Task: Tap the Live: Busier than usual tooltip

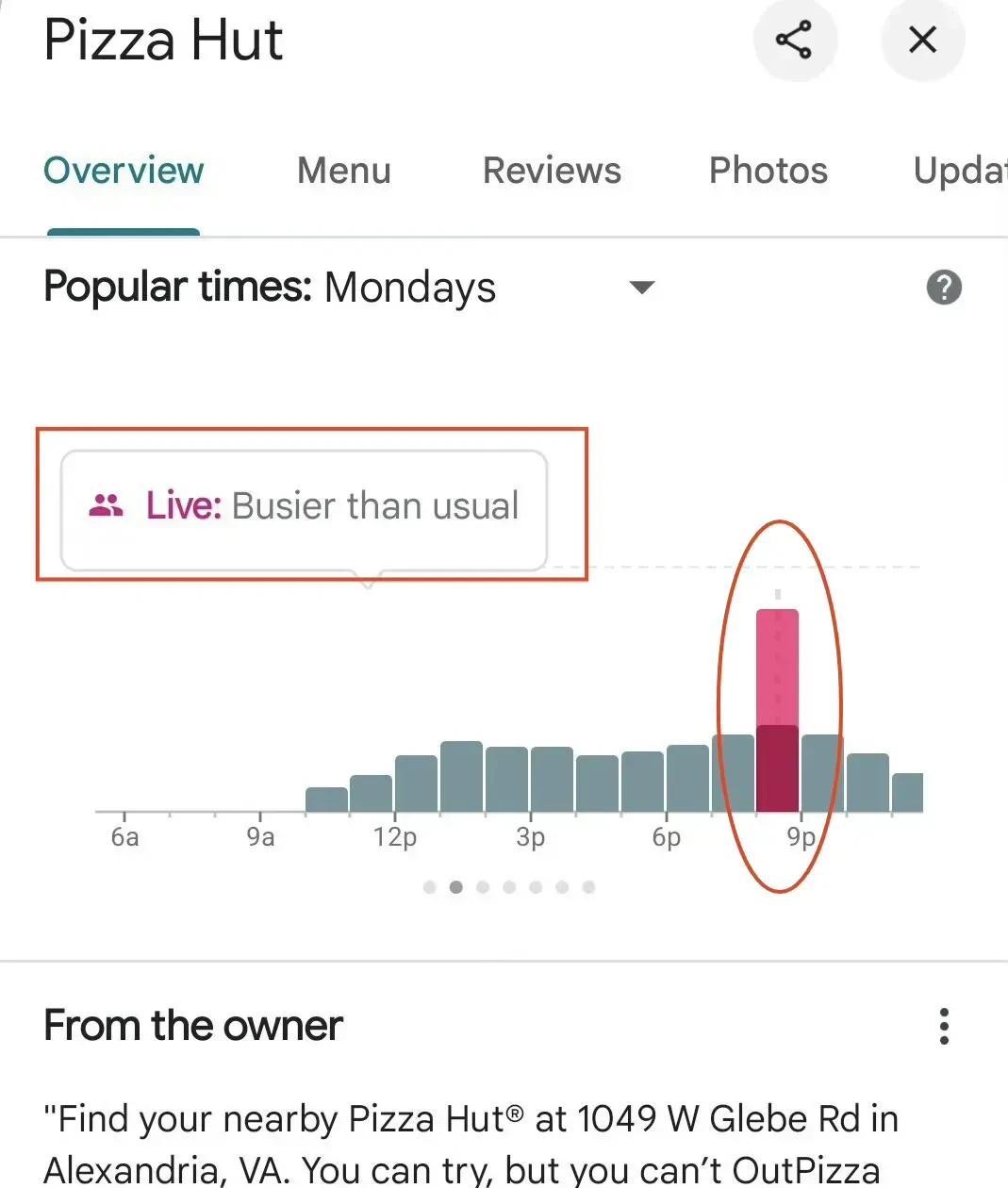Action: [304, 510]
